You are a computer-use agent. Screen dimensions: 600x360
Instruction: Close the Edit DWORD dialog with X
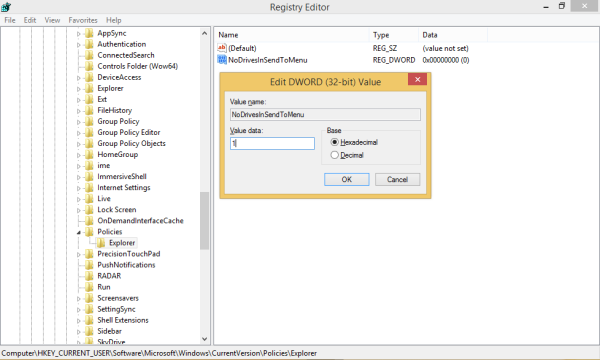pos(417,79)
